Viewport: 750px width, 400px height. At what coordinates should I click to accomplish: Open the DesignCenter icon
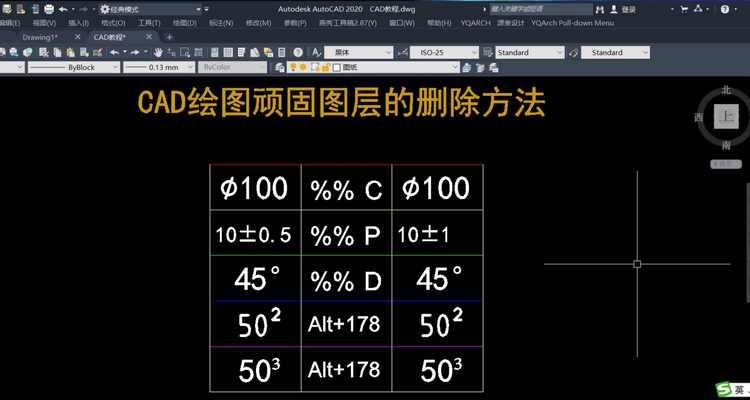[228, 52]
